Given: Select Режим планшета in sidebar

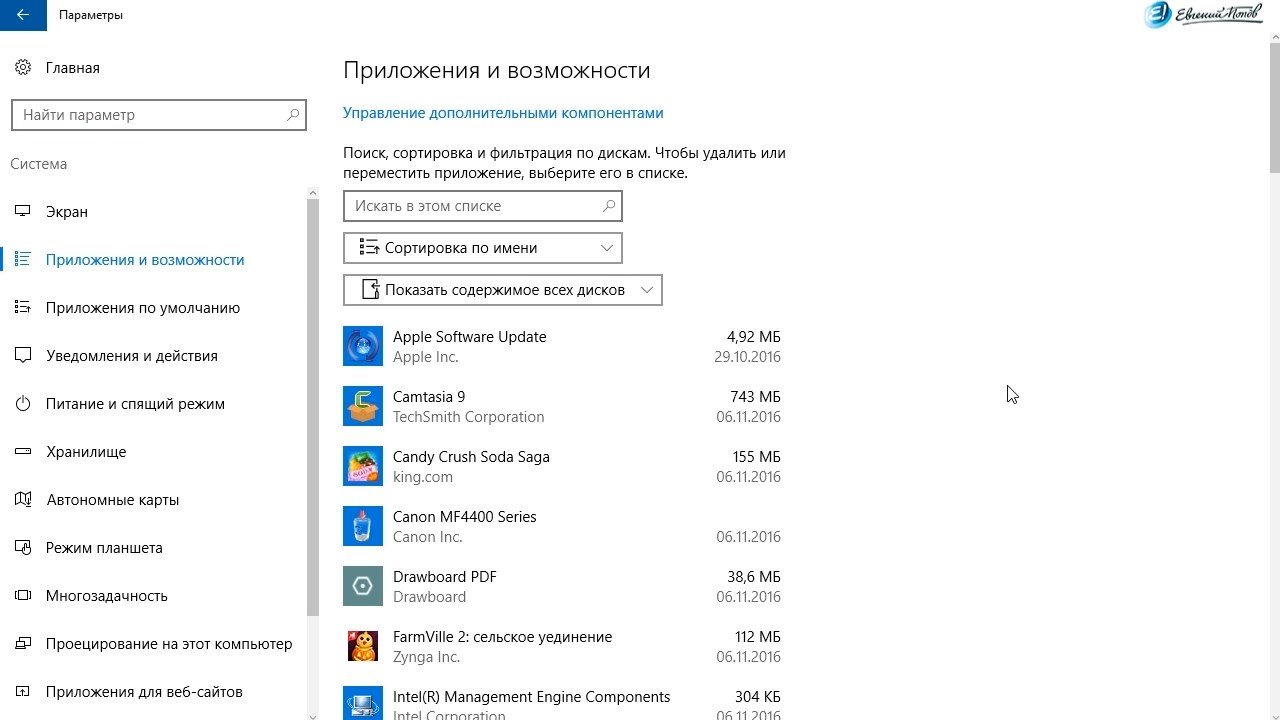Looking at the screenshot, I should pyautogui.click(x=104, y=548).
